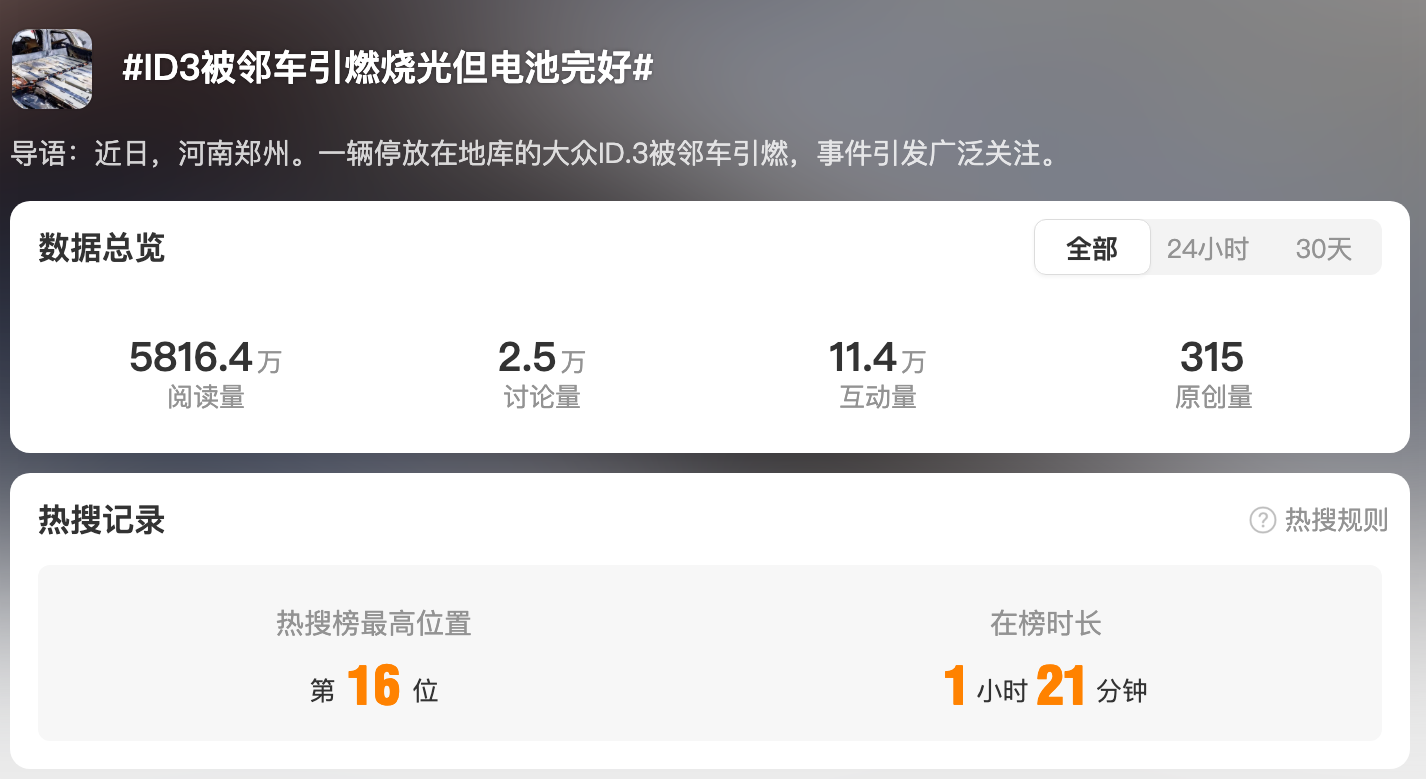Click the 数据总览 section heading

coord(101,247)
